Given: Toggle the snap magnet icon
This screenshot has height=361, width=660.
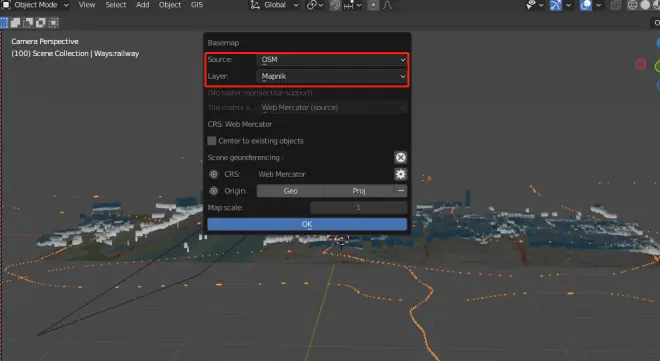Looking at the screenshot, I should (x=335, y=5).
